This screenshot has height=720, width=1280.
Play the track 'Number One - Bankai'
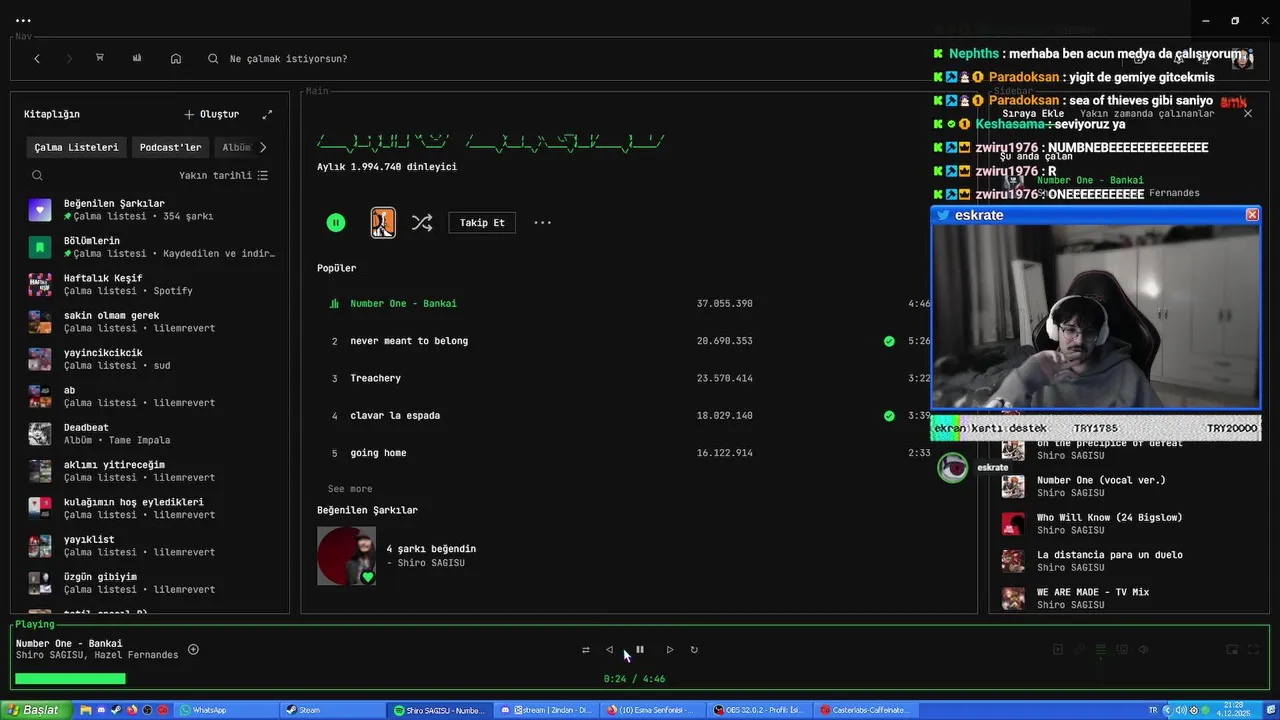point(403,303)
